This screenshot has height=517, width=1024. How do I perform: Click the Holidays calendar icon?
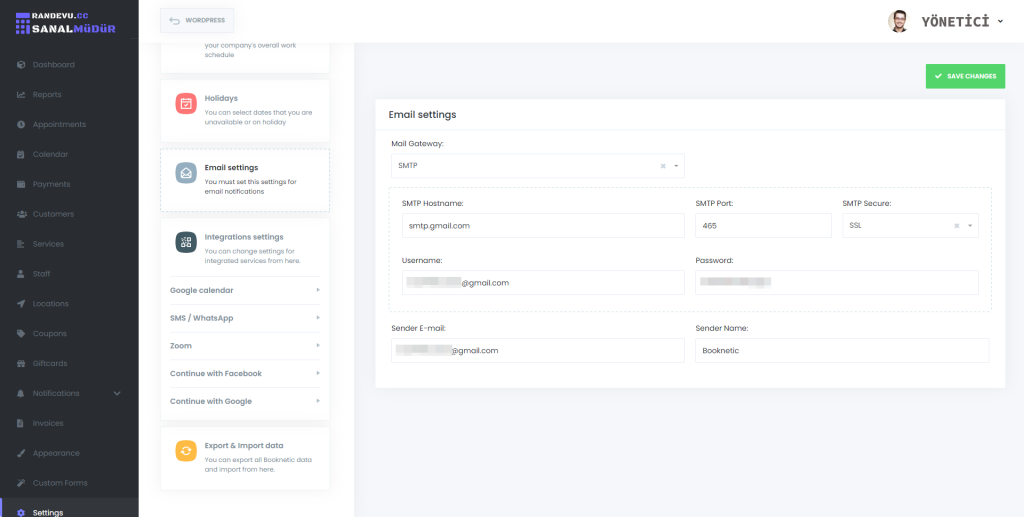point(186,103)
